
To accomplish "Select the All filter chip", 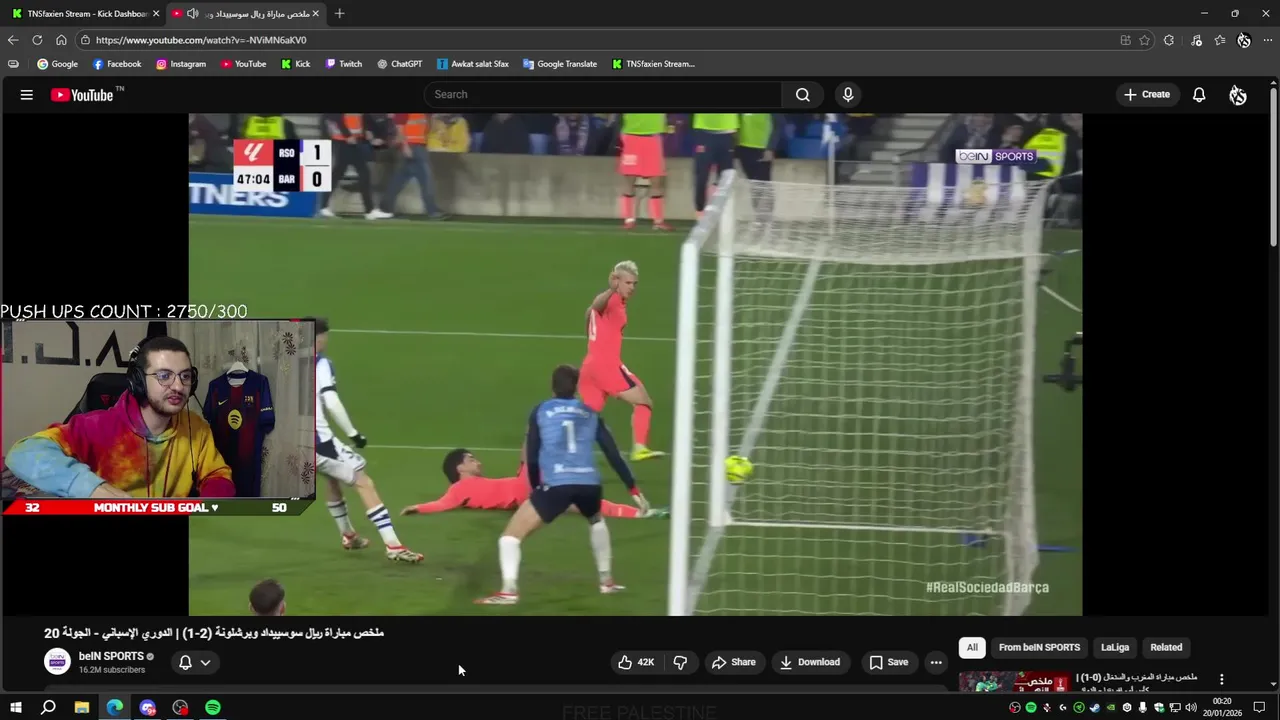I will [x=972, y=647].
